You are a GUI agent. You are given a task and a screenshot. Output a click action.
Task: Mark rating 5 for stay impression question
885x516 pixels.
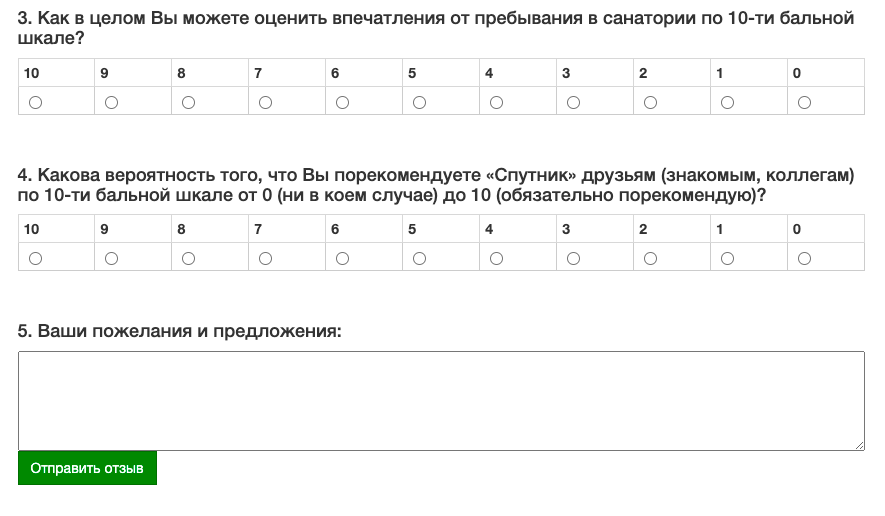coord(419,102)
